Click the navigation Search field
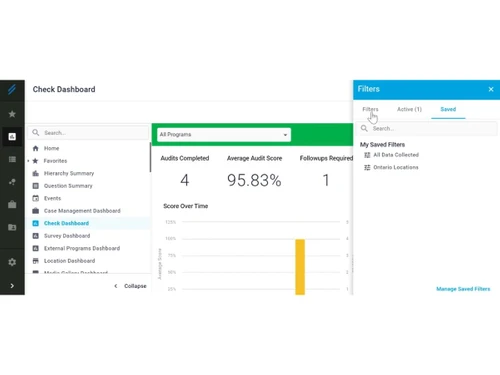The width and height of the screenshot is (500, 375). [x=88, y=133]
